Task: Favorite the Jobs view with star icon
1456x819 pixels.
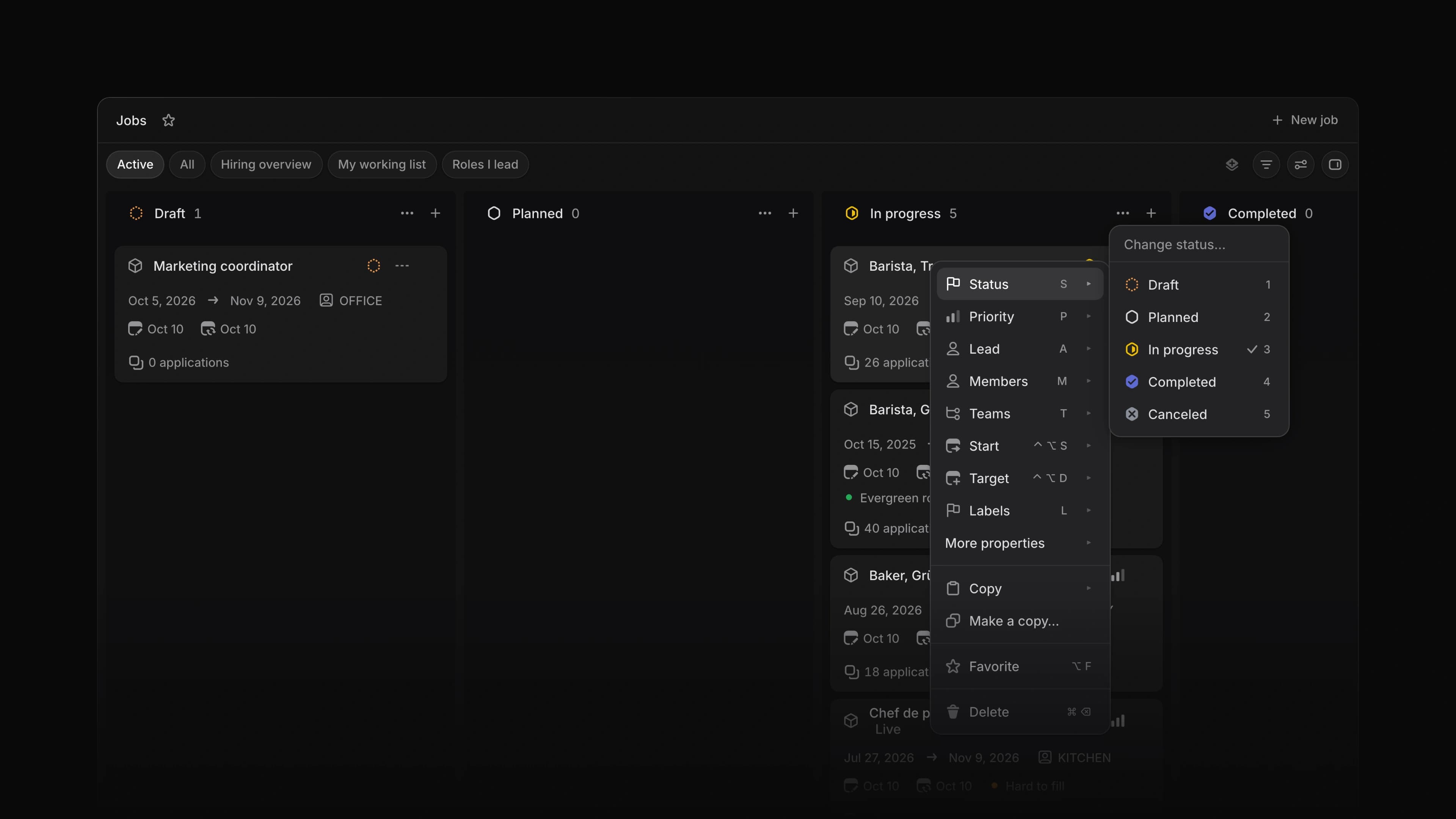Action: 168,121
